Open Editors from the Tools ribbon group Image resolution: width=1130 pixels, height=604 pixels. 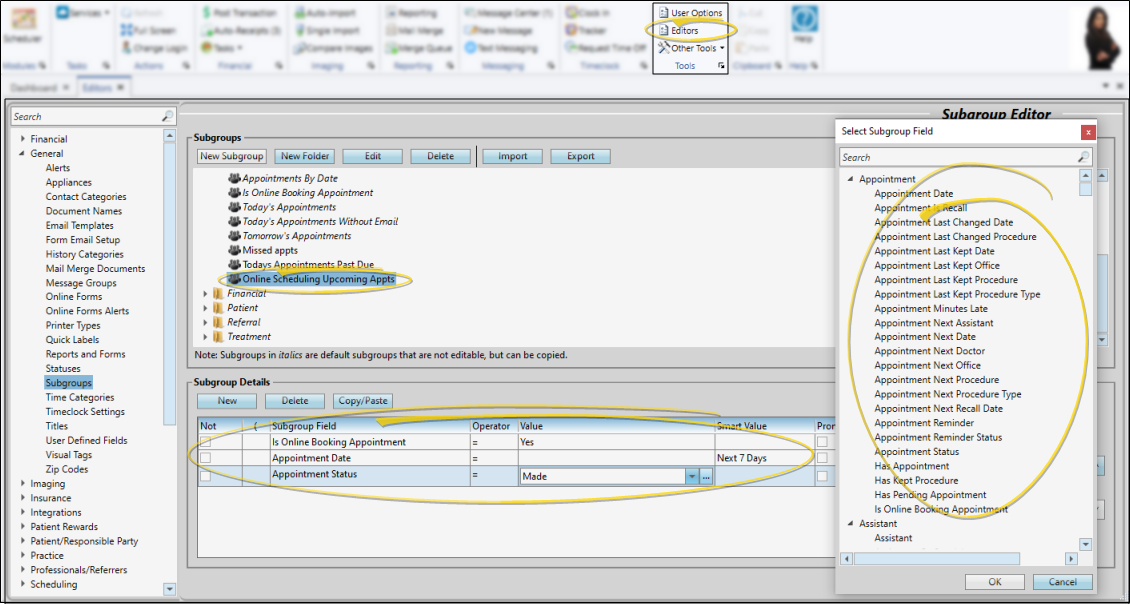point(684,31)
